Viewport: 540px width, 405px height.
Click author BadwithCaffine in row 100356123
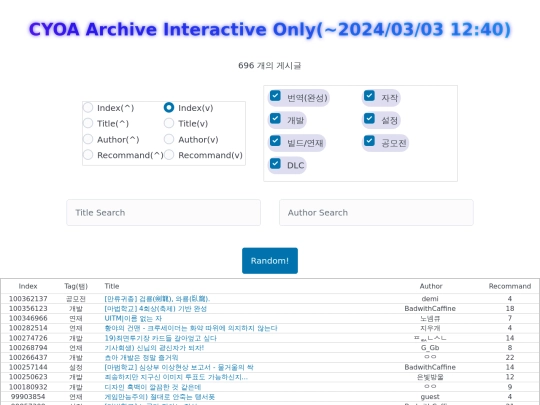(x=430, y=309)
